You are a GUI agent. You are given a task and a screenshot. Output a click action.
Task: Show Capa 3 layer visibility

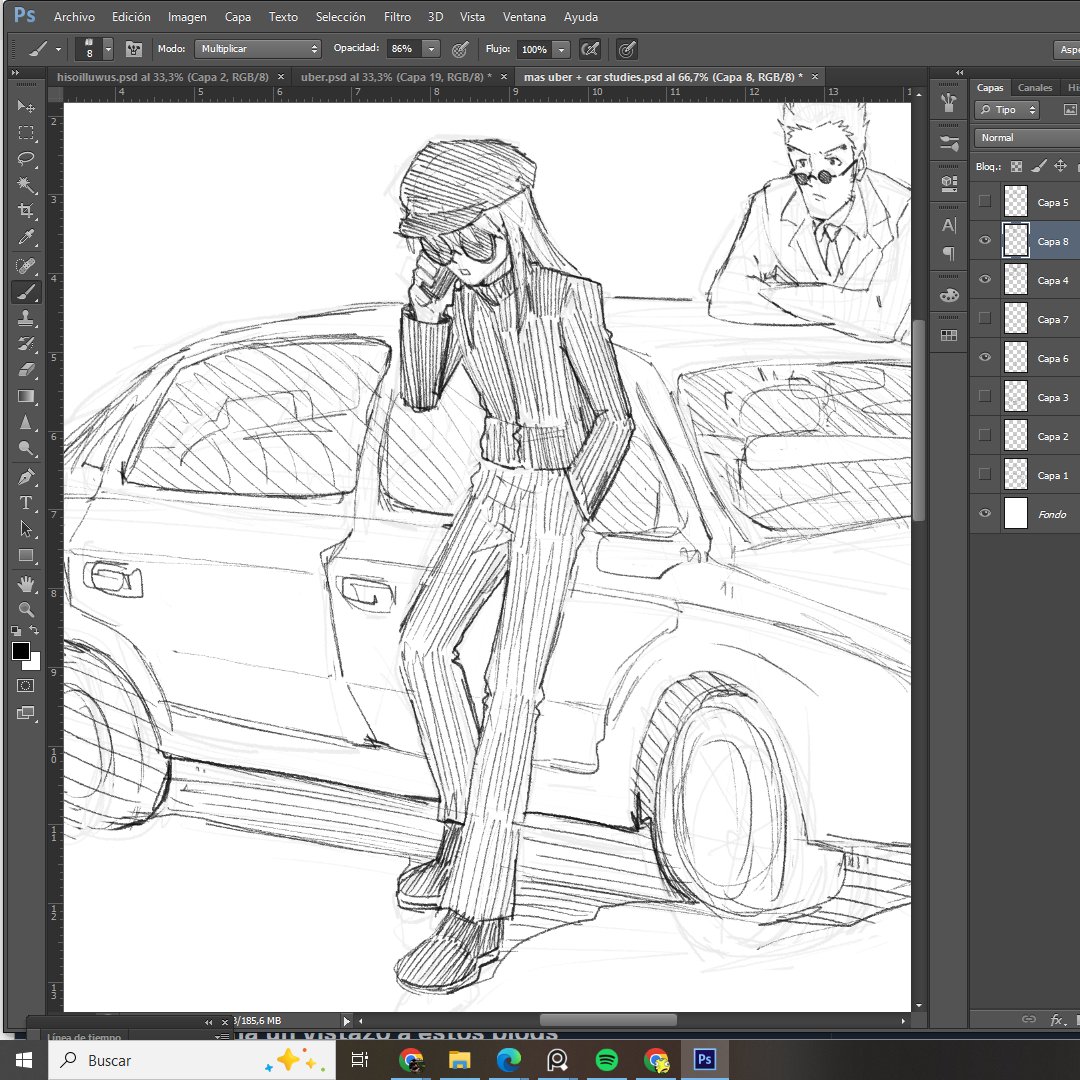985,396
